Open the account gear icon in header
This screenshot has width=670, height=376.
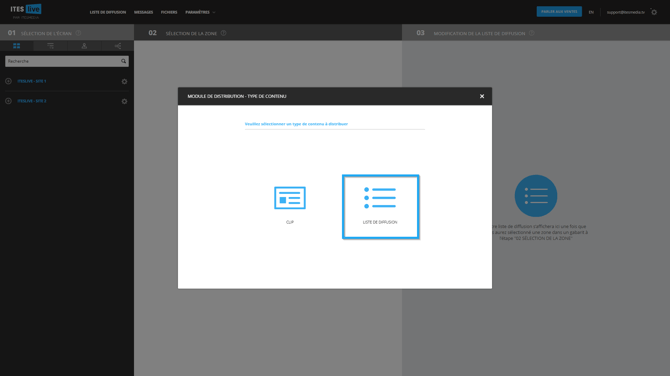pyautogui.click(x=654, y=12)
